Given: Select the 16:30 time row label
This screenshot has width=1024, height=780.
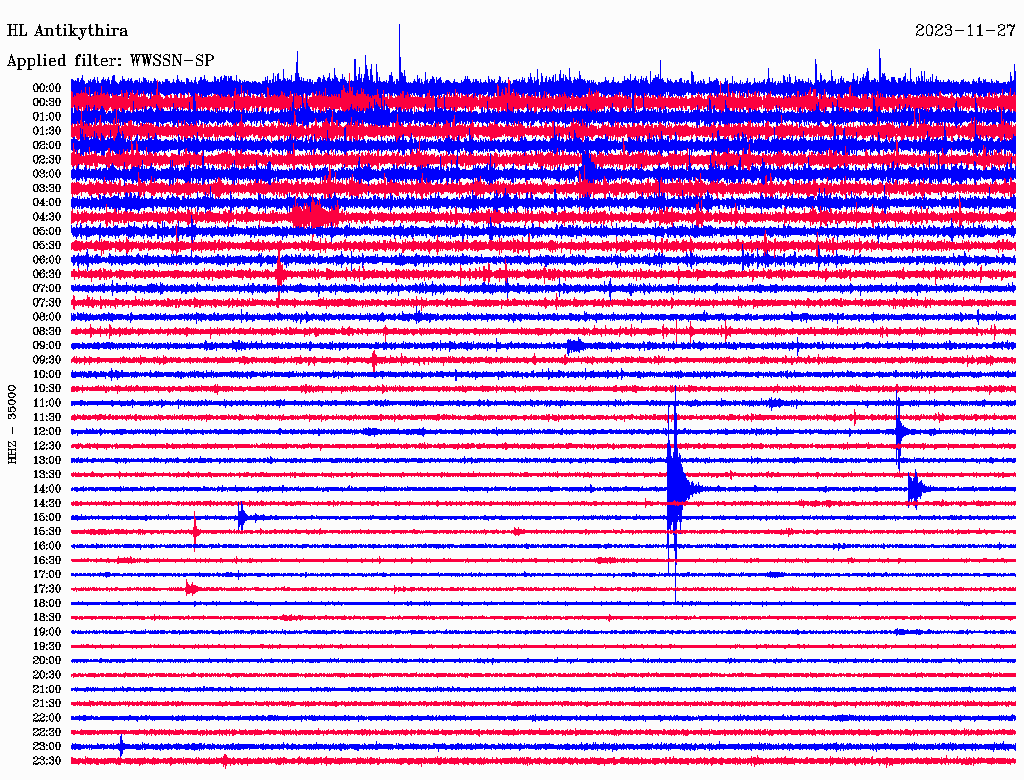Looking at the screenshot, I should 47,561.
